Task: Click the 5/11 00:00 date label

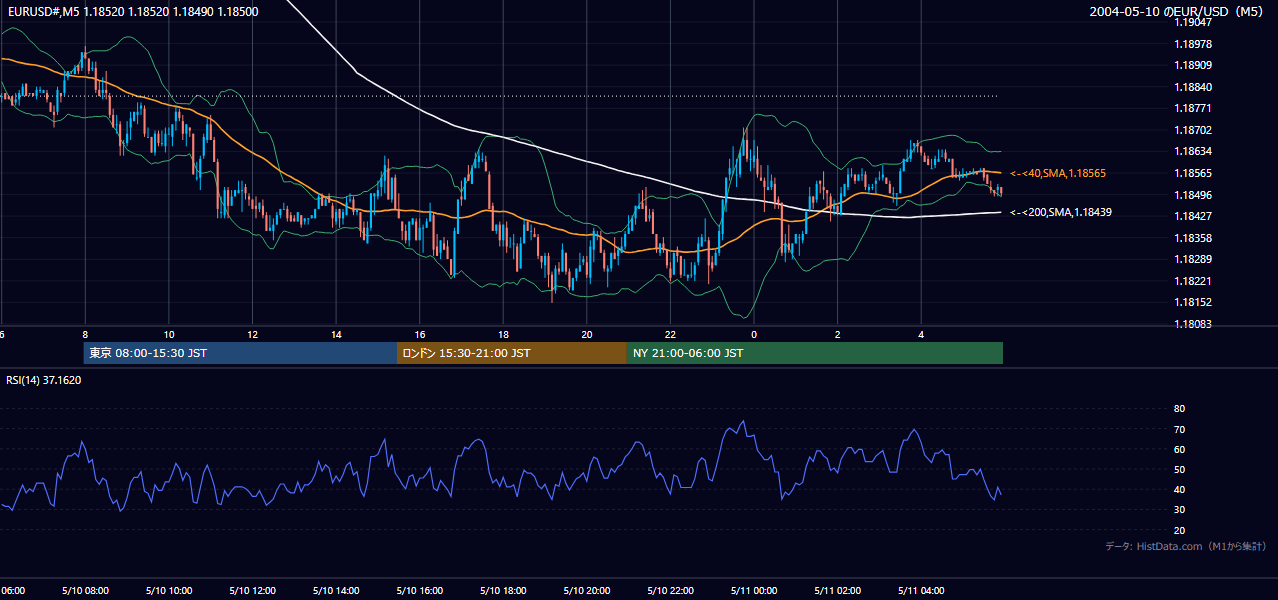Action: [x=754, y=590]
